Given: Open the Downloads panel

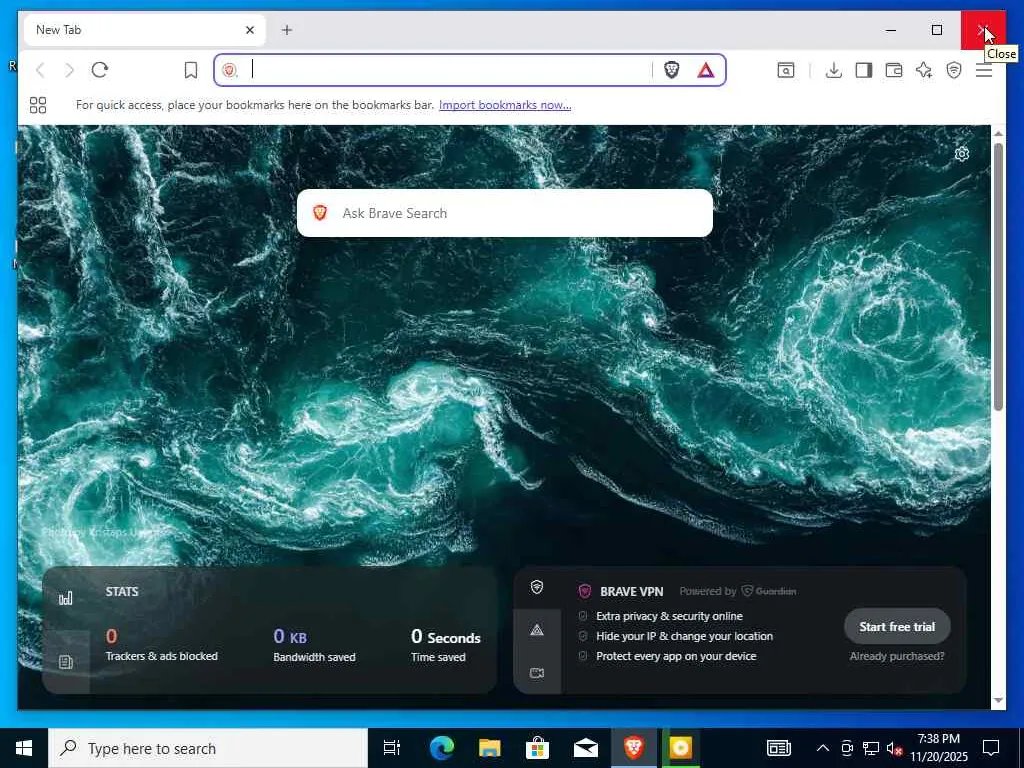Looking at the screenshot, I should 833,70.
